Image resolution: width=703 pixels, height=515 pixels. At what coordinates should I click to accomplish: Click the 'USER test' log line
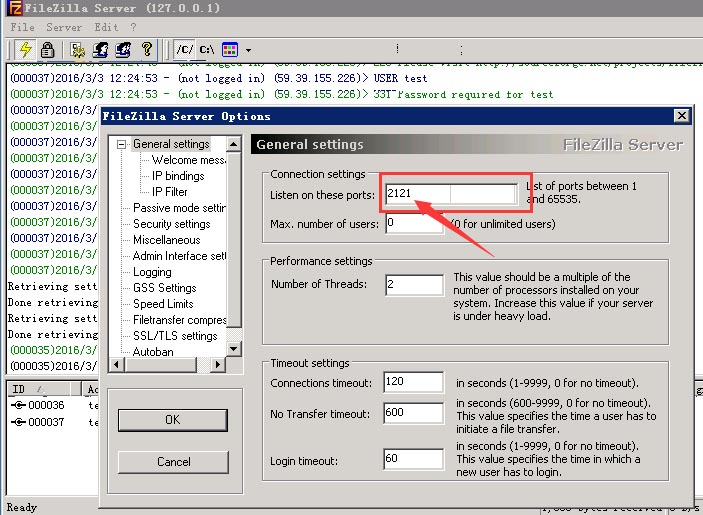pyautogui.click(x=219, y=78)
